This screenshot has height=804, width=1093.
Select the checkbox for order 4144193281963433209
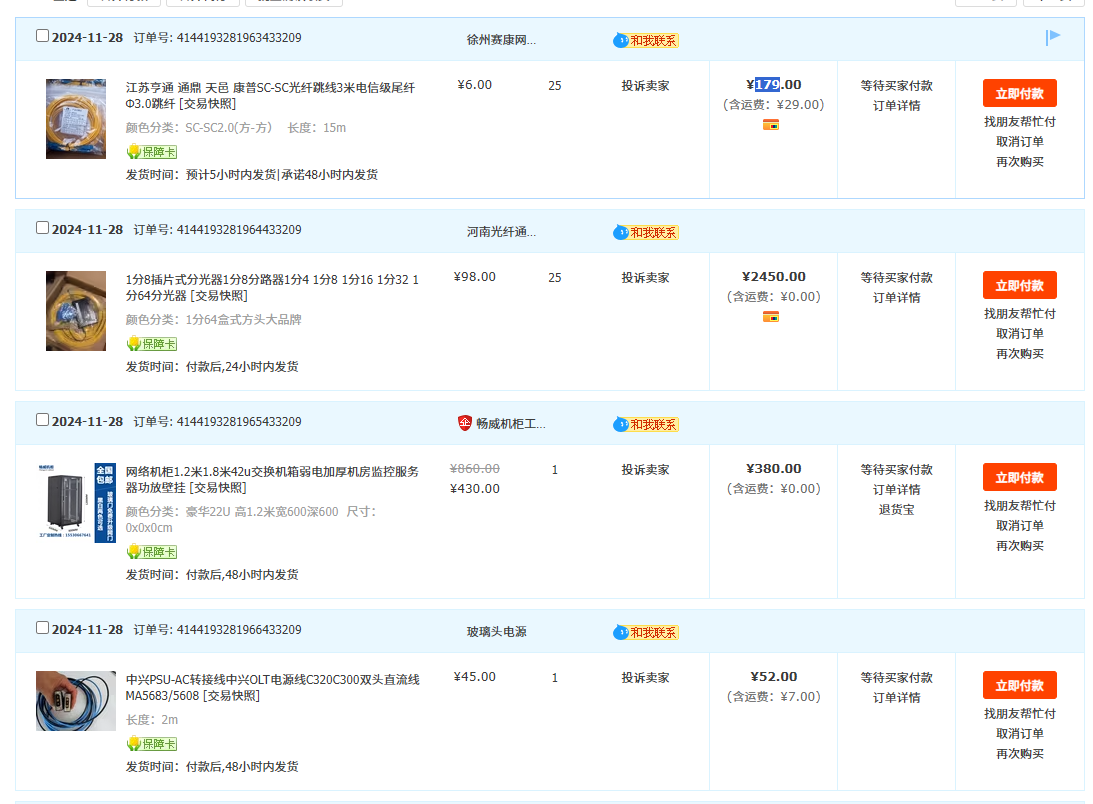coord(42,36)
